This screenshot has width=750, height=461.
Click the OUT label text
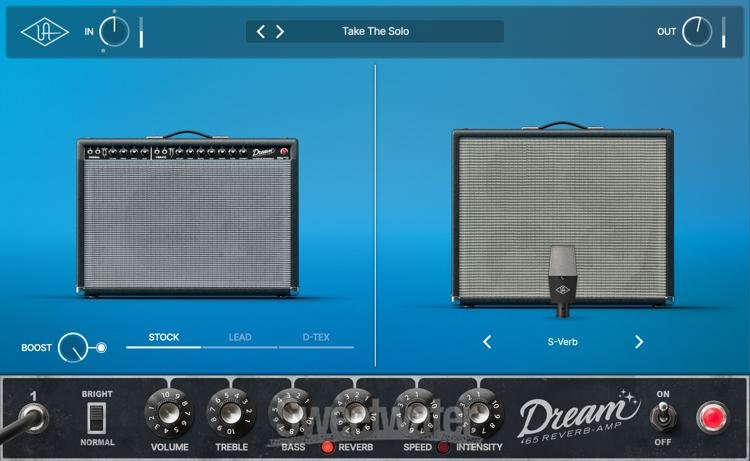coord(666,32)
